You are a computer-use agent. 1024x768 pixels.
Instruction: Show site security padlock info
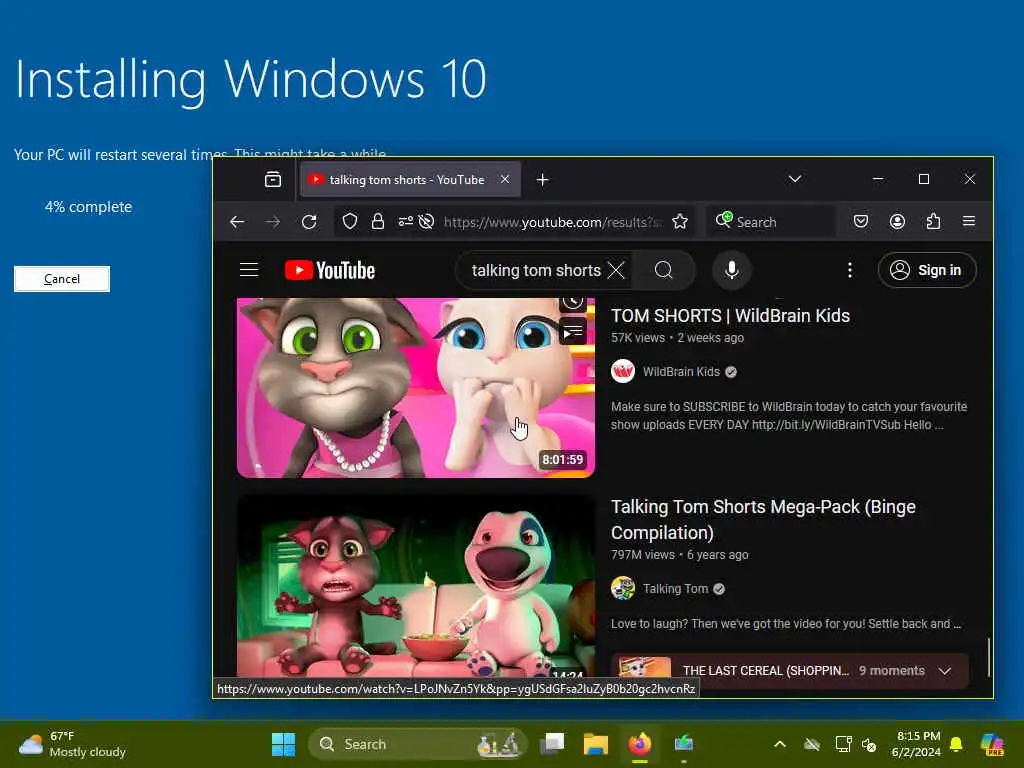click(377, 222)
